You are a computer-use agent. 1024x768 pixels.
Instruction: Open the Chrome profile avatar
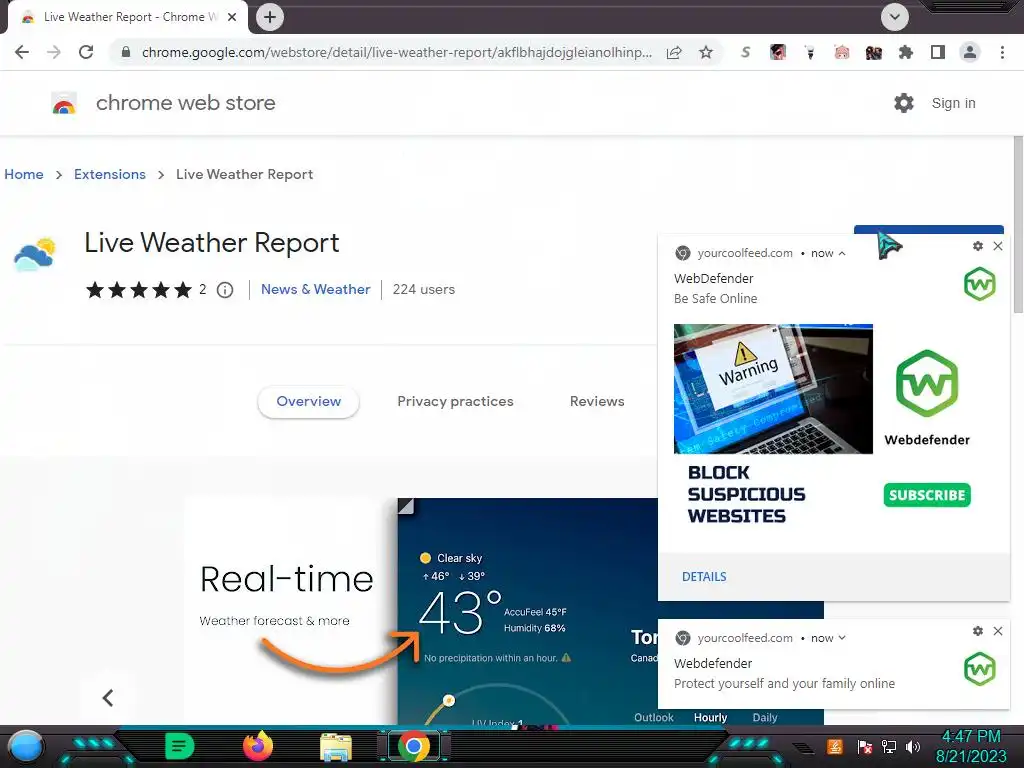point(970,52)
